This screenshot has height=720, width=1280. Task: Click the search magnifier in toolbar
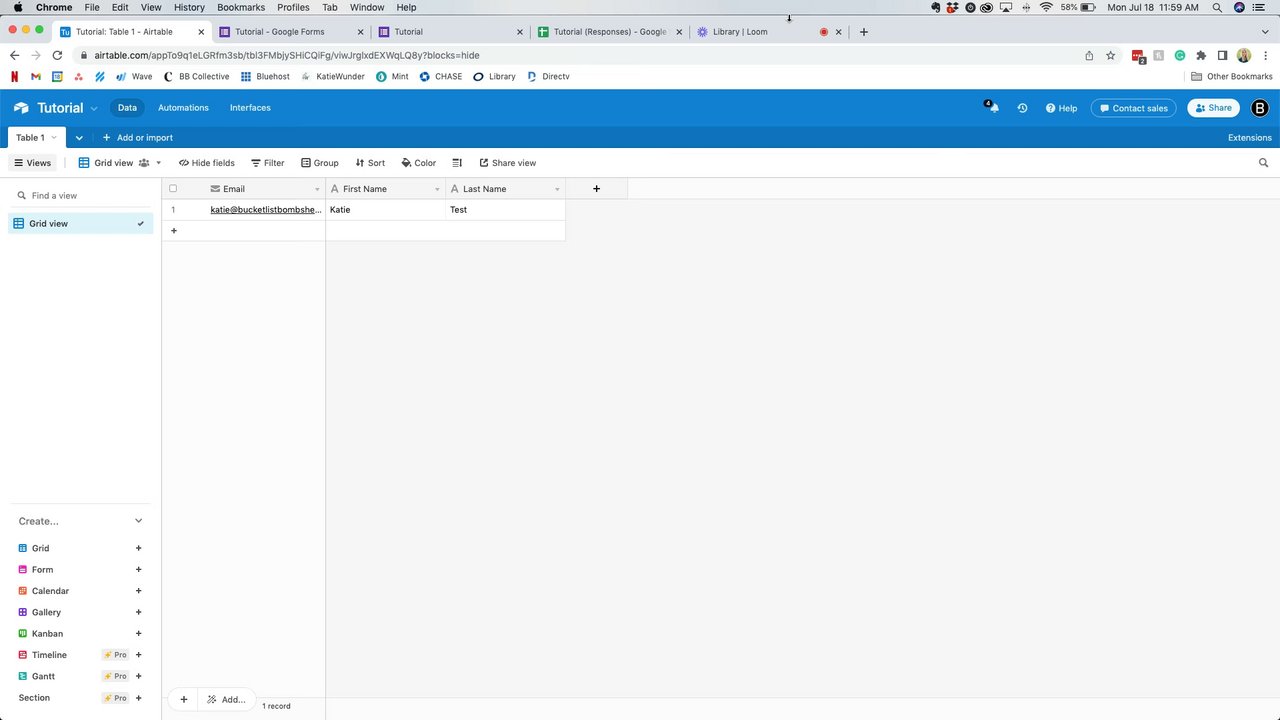[x=1263, y=163]
